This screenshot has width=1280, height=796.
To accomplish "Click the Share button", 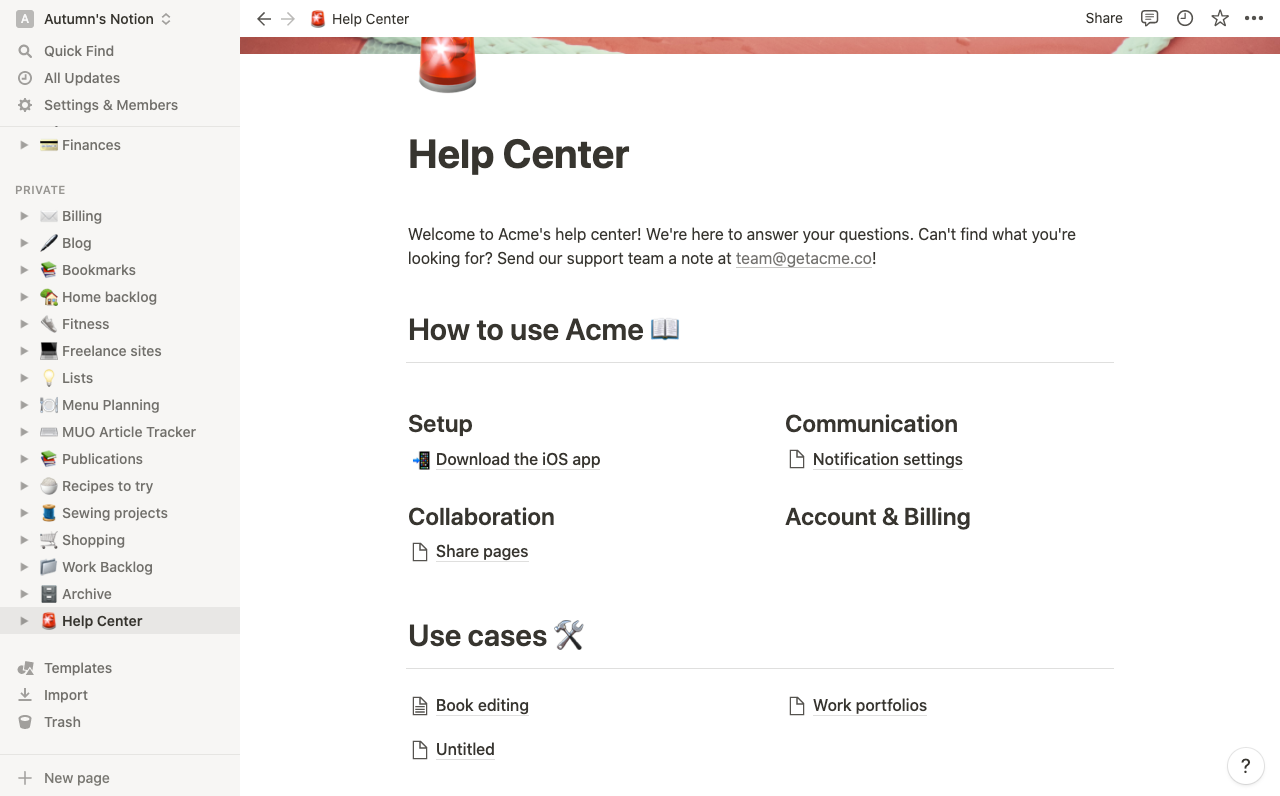I will pos(1104,18).
